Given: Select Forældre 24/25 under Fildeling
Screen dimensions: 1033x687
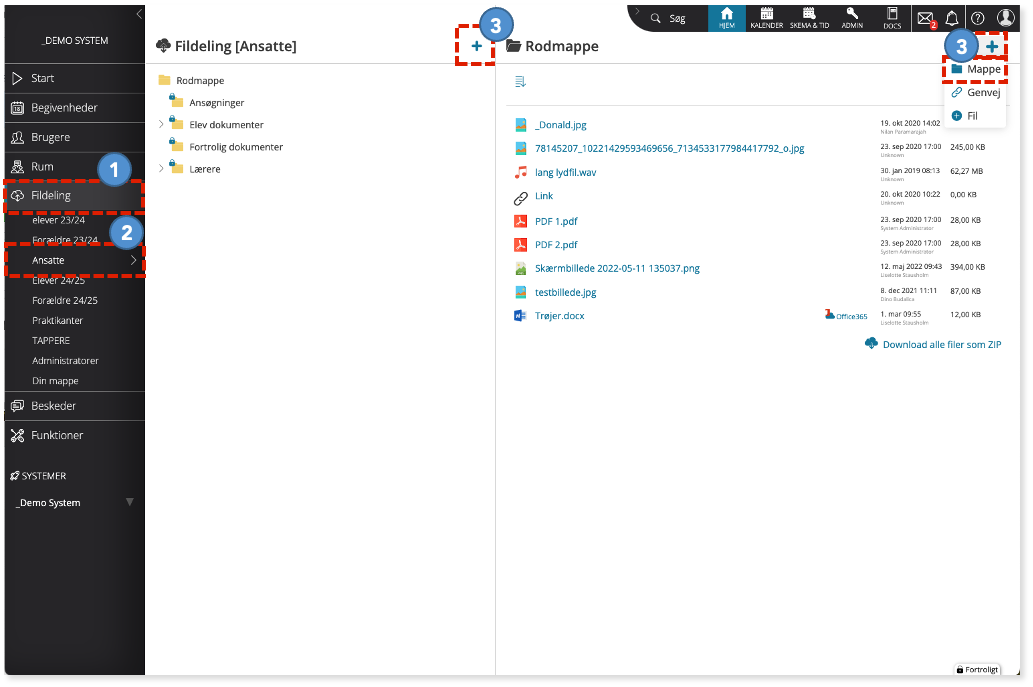Looking at the screenshot, I should coord(65,300).
